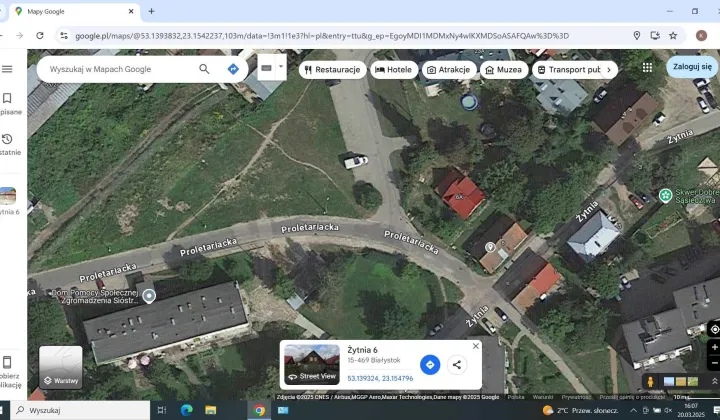Click the Zaloguj się sign-in button
The image size is (720, 420).
click(692, 67)
